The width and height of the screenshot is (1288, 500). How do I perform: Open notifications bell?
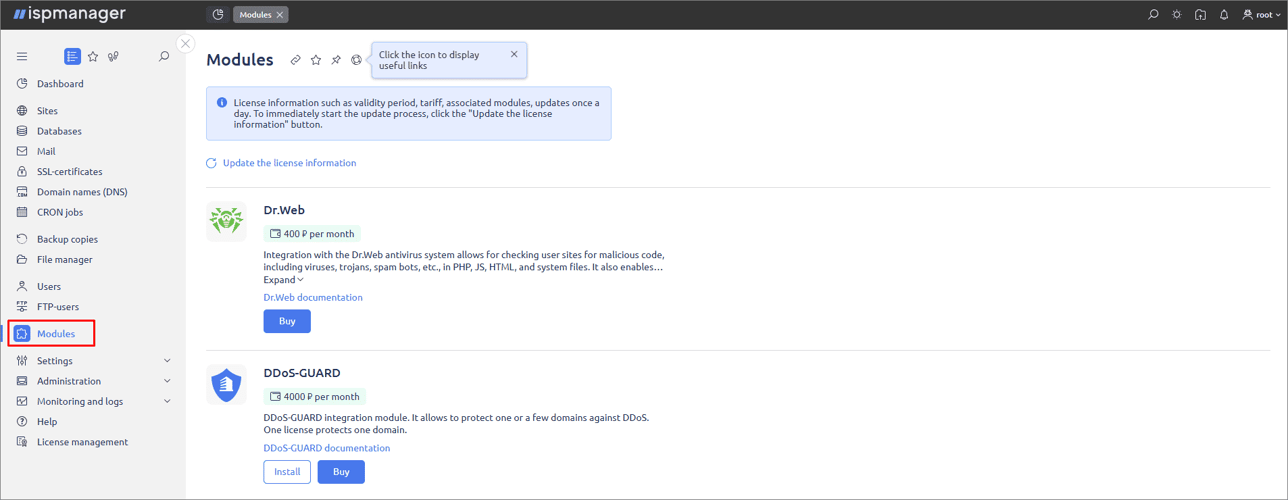[1224, 15]
